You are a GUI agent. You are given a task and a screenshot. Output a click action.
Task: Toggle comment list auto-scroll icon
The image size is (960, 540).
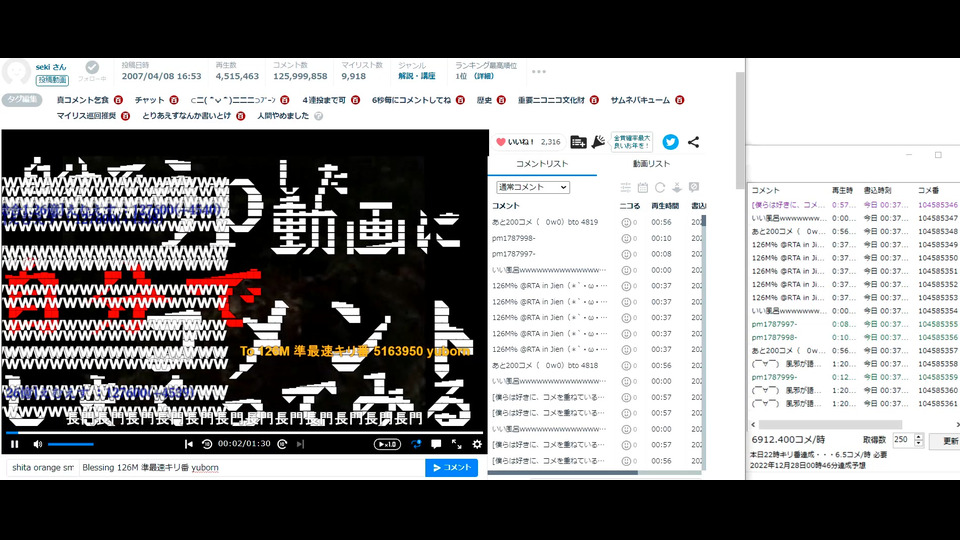[x=677, y=187]
